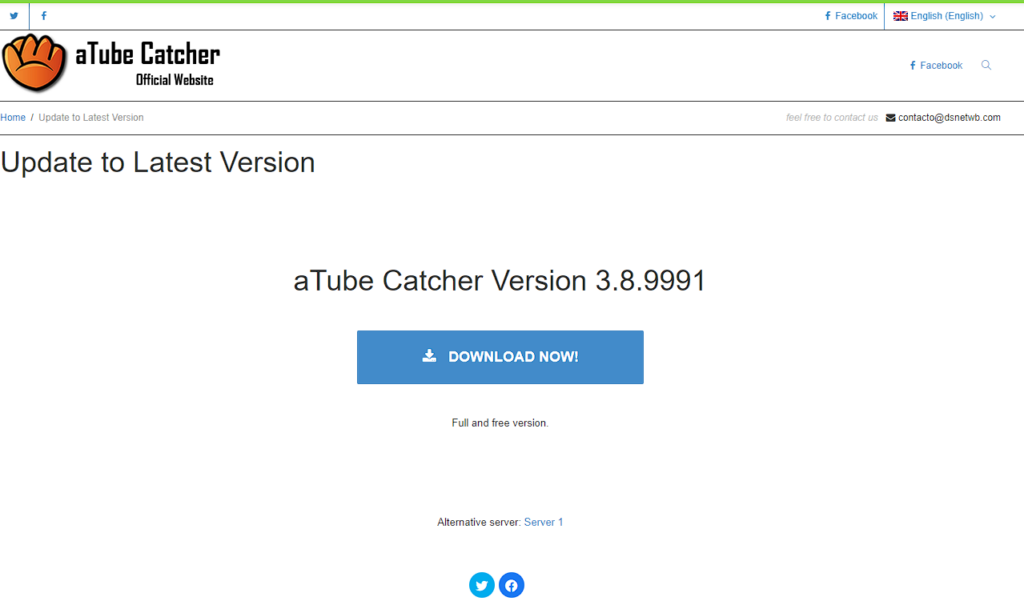Image resolution: width=1024 pixels, height=601 pixels.
Task: Click the envelope icon next to the email
Action: click(890, 118)
